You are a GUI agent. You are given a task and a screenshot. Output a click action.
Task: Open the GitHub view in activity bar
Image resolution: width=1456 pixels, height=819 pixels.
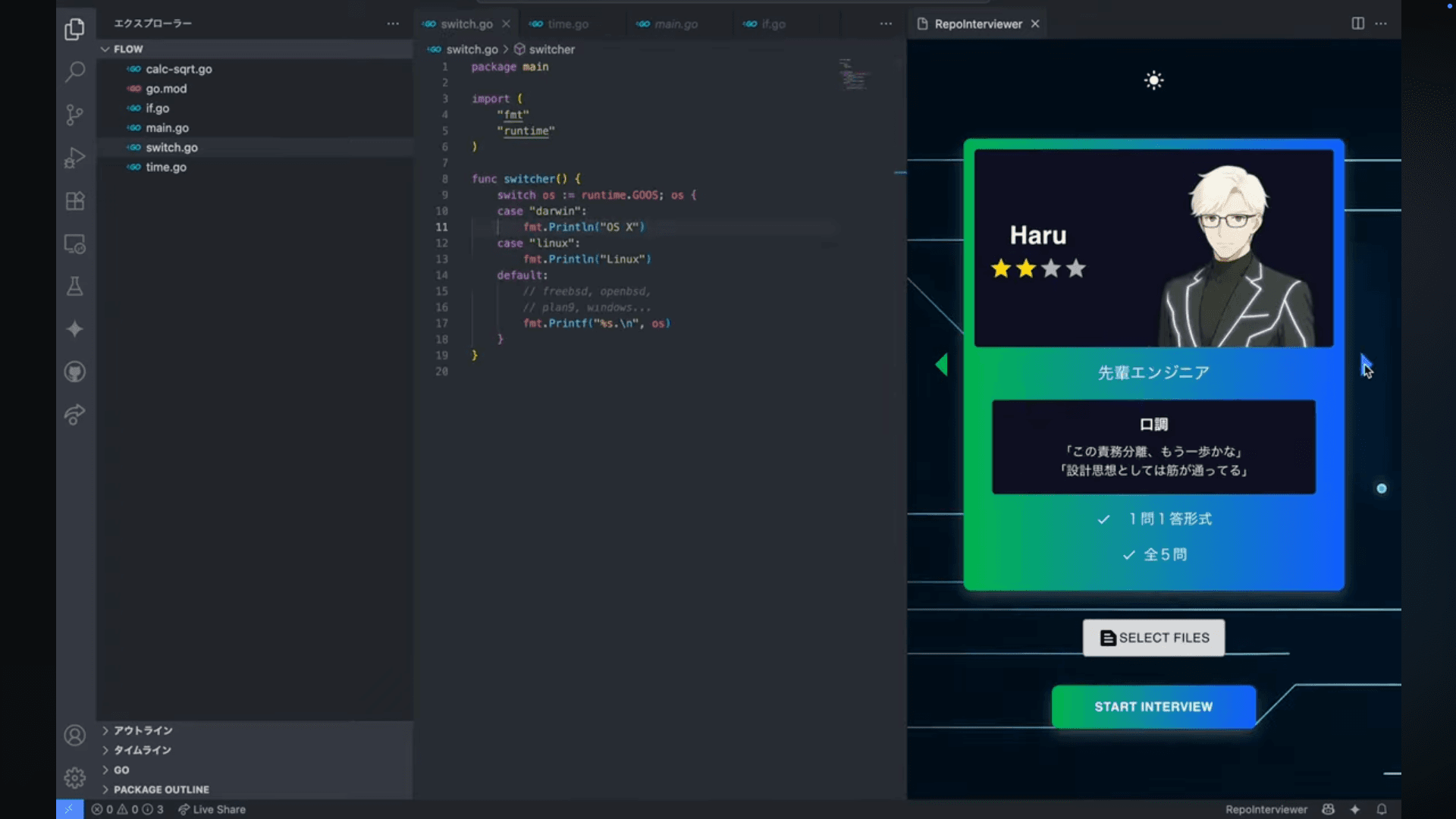pyautogui.click(x=74, y=372)
